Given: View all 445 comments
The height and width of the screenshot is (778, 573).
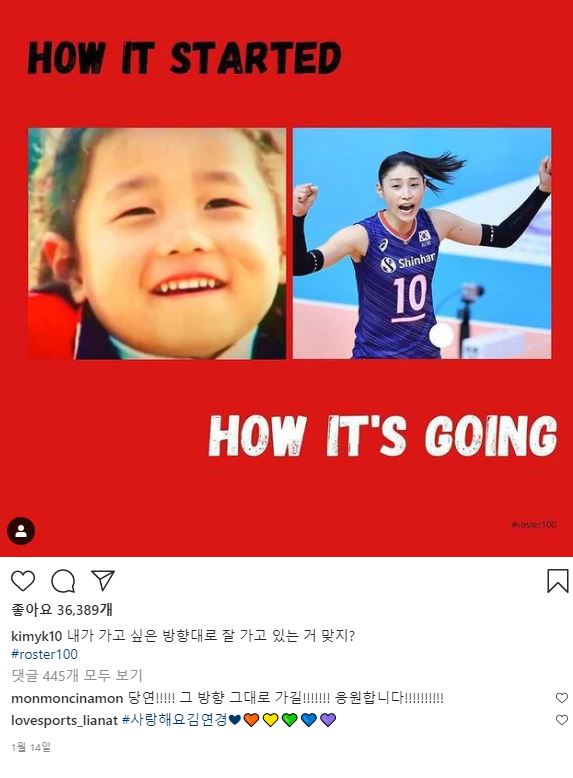Looking at the screenshot, I should (77, 675).
